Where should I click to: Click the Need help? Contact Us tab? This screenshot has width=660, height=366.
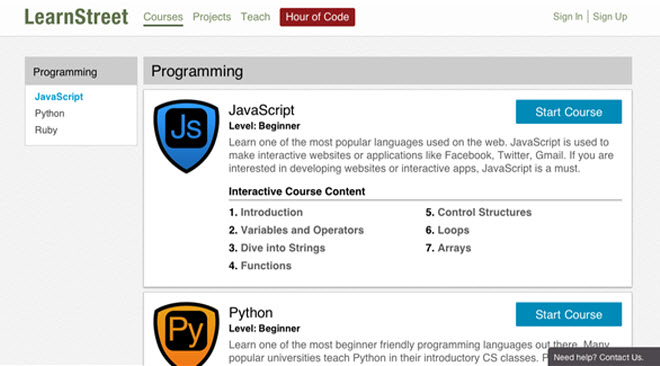[x=604, y=357]
